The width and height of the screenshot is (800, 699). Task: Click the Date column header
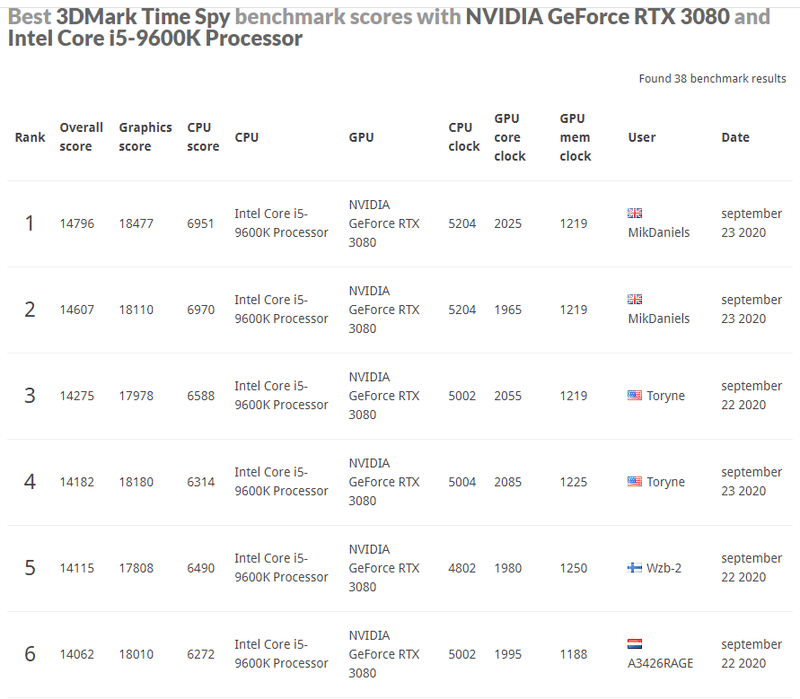(735, 138)
